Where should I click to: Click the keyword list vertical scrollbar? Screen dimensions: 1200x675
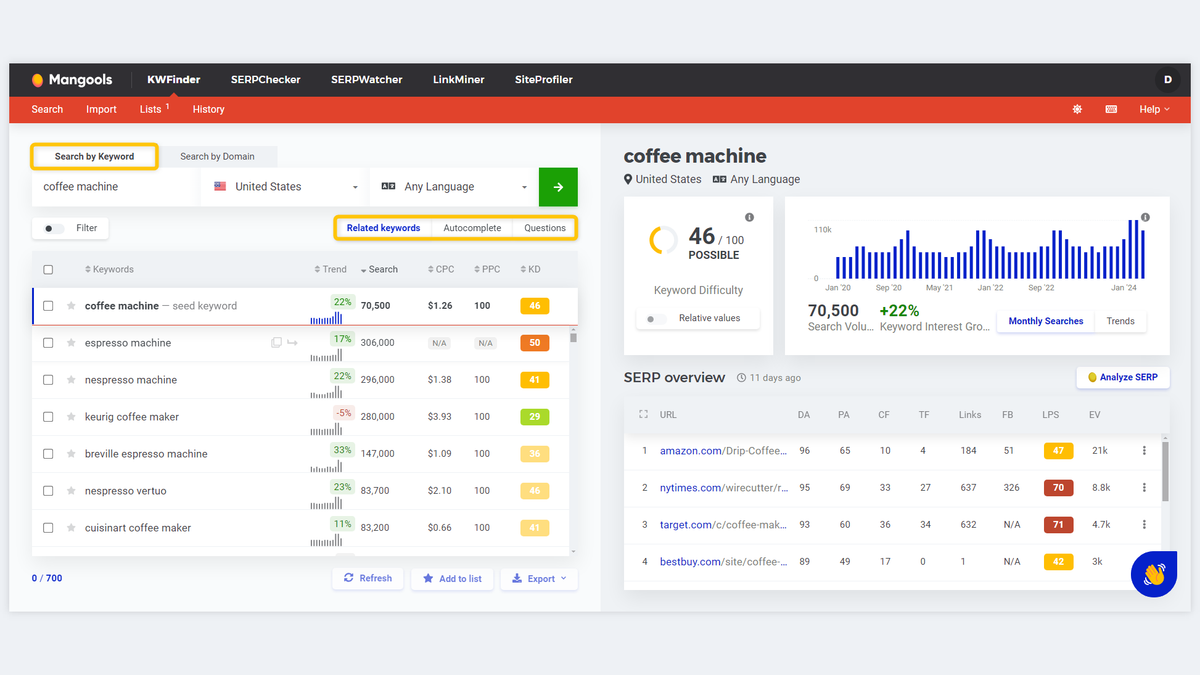pyautogui.click(x=573, y=338)
